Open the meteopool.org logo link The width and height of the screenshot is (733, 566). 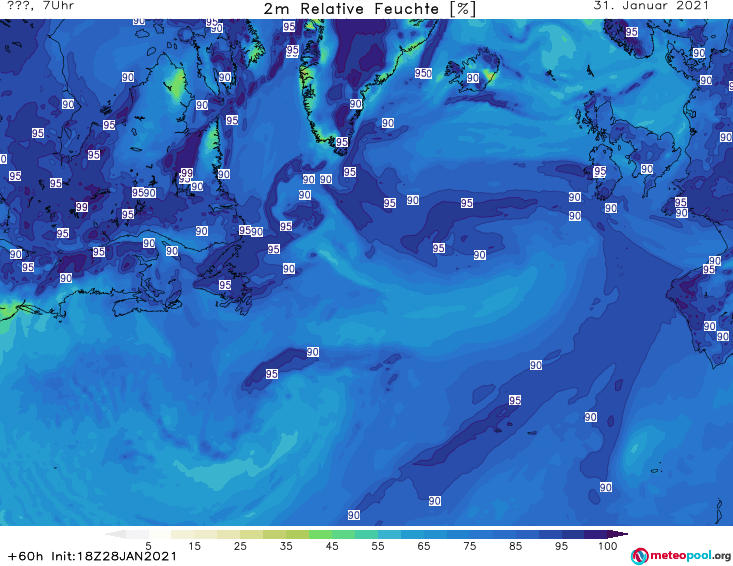point(680,556)
